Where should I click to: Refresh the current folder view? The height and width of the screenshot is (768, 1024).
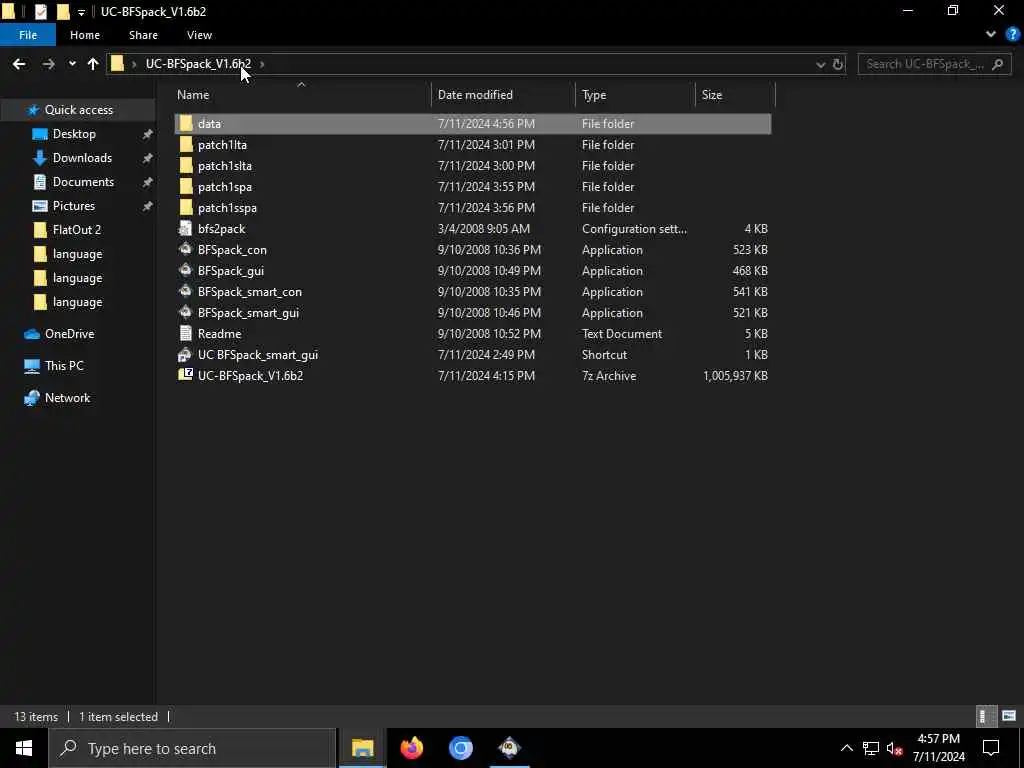(x=838, y=64)
